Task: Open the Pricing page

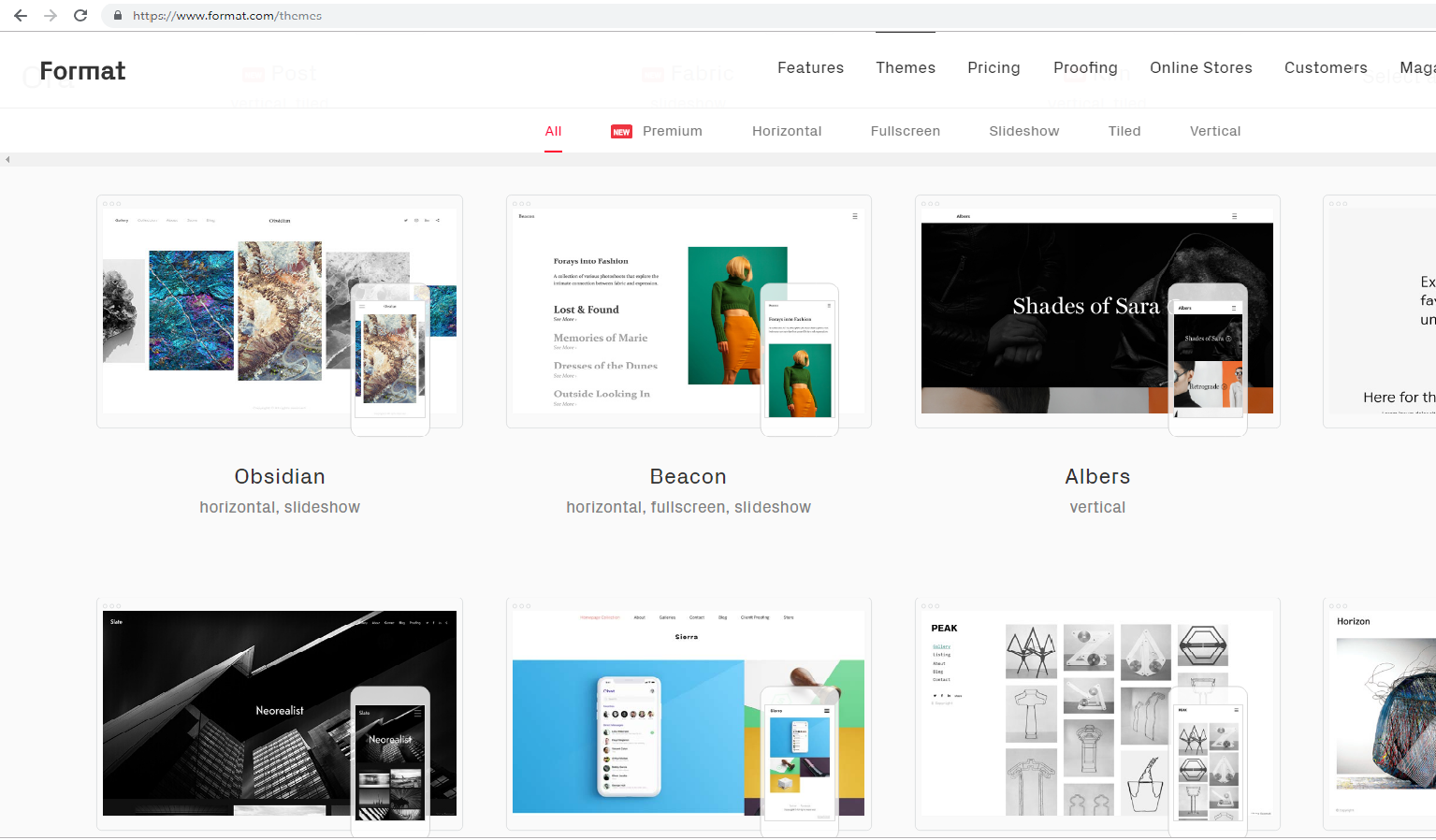Action: (994, 67)
